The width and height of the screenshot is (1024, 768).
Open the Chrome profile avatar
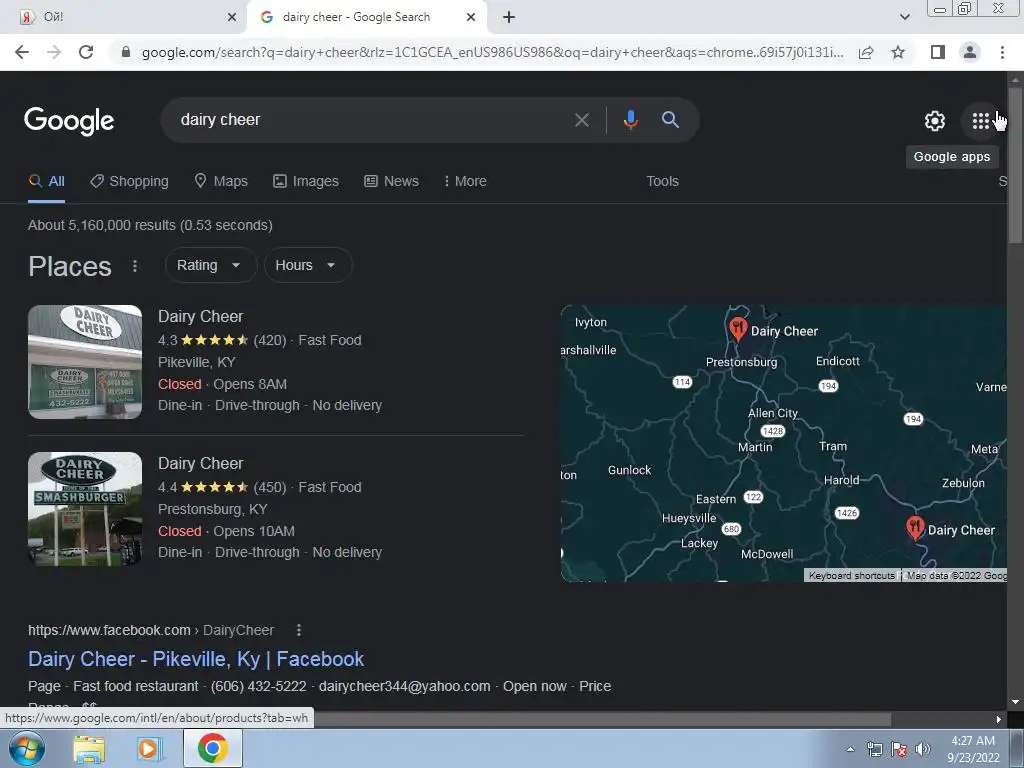click(x=970, y=52)
